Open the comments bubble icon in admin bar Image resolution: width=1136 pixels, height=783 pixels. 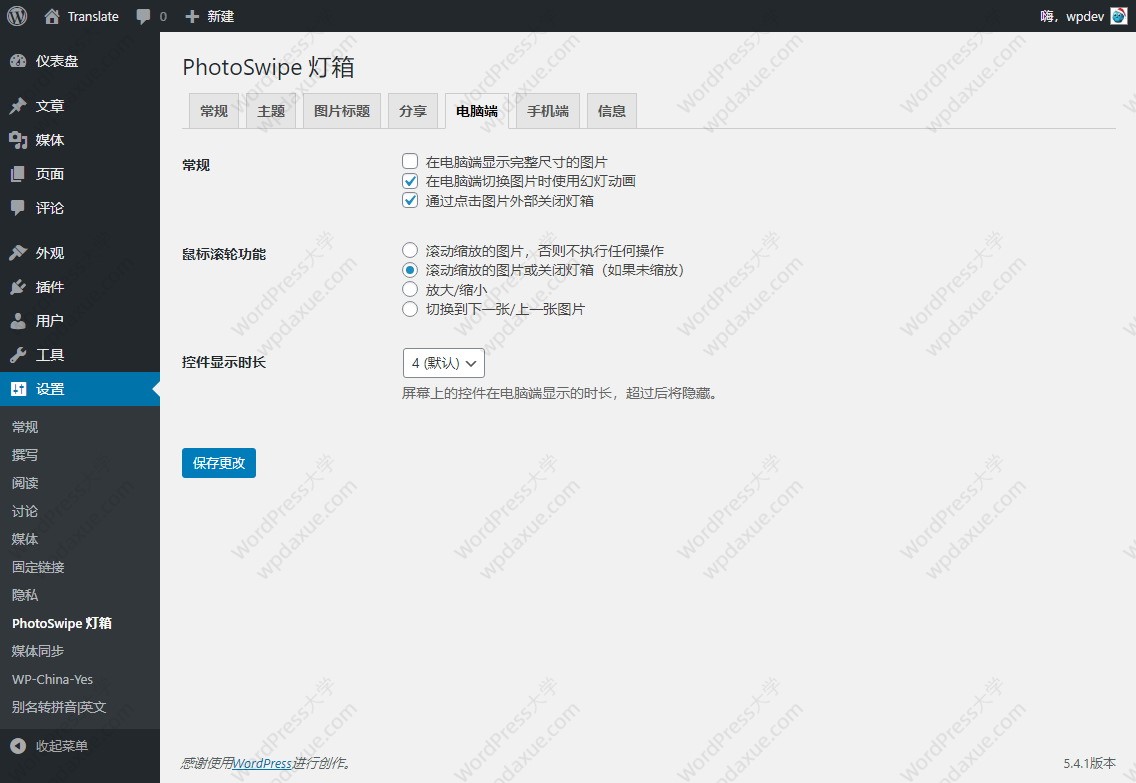(x=144, y=17)
